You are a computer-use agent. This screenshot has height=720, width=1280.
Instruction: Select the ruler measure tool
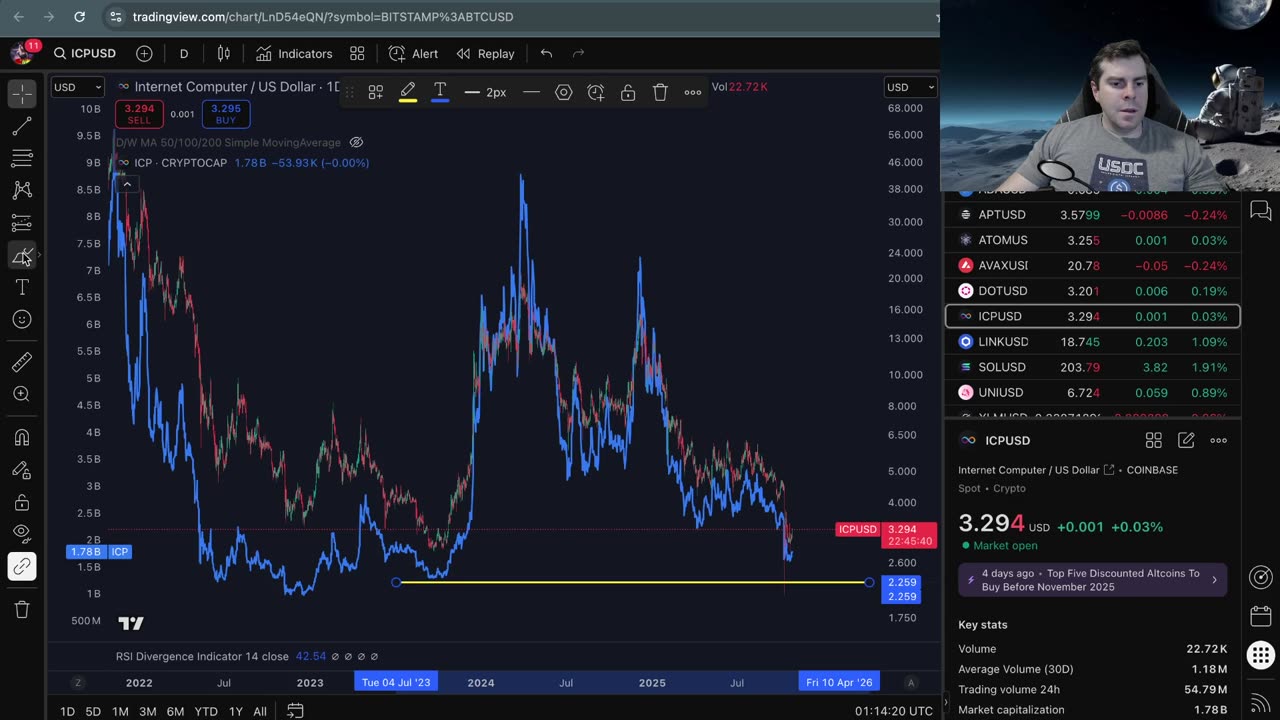click(x=22, y=362)
